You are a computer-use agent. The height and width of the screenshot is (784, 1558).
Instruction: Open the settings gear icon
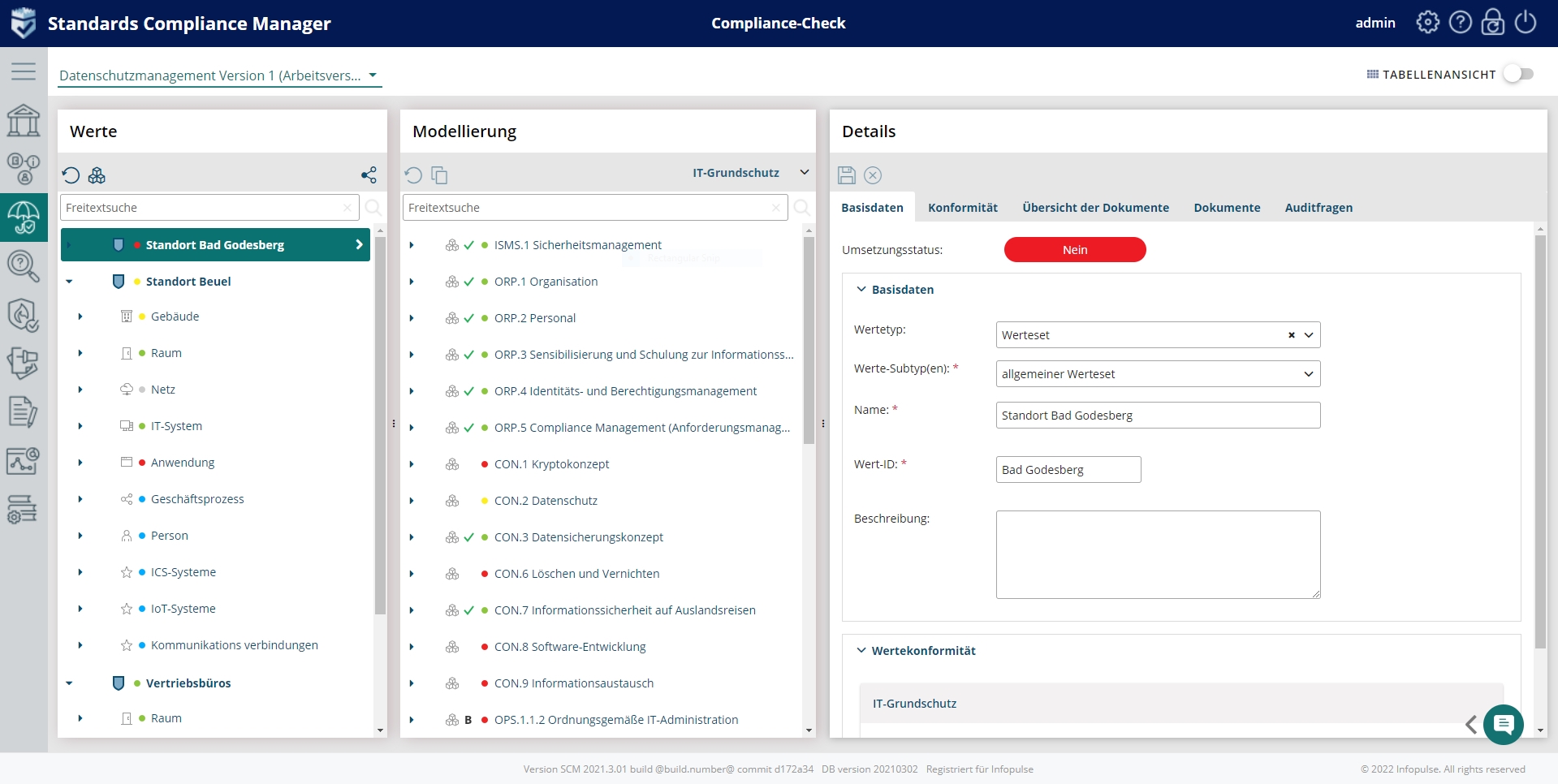click(1427, 23)
